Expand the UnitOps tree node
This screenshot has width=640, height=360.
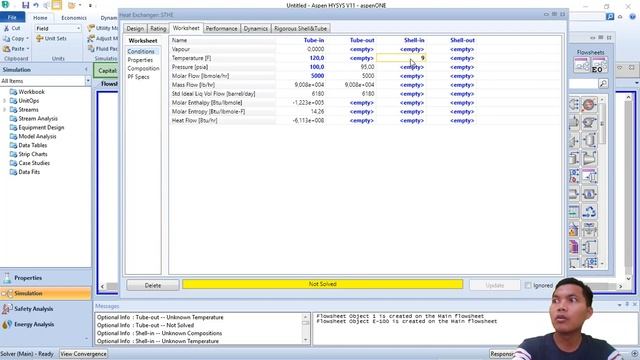tap(4, 101)
